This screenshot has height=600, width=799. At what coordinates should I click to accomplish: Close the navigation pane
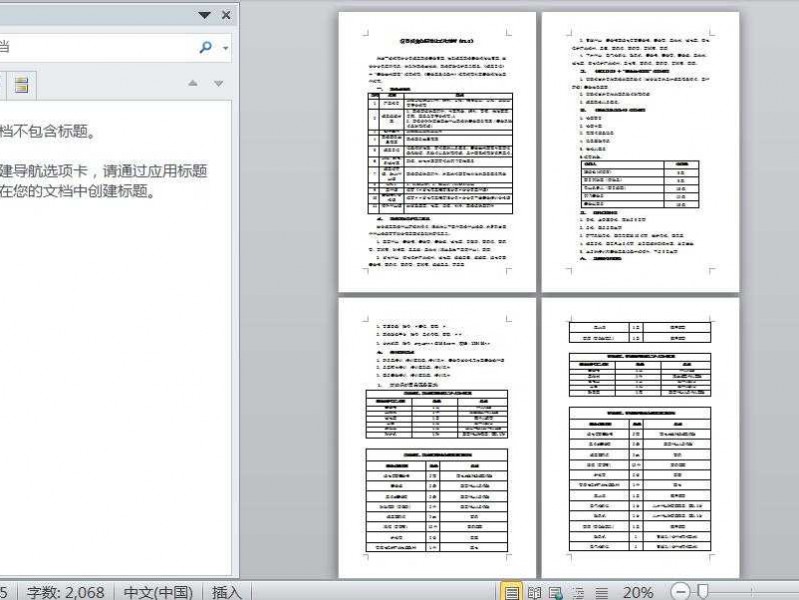226,15
